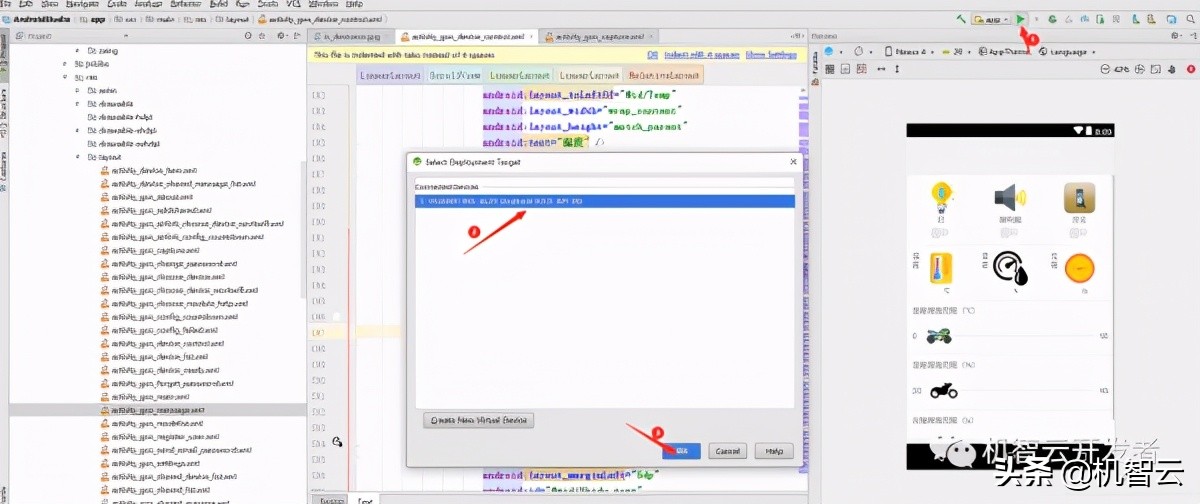
Task: Click the first purple layout tag chip
Action: (x=392, y=75)
